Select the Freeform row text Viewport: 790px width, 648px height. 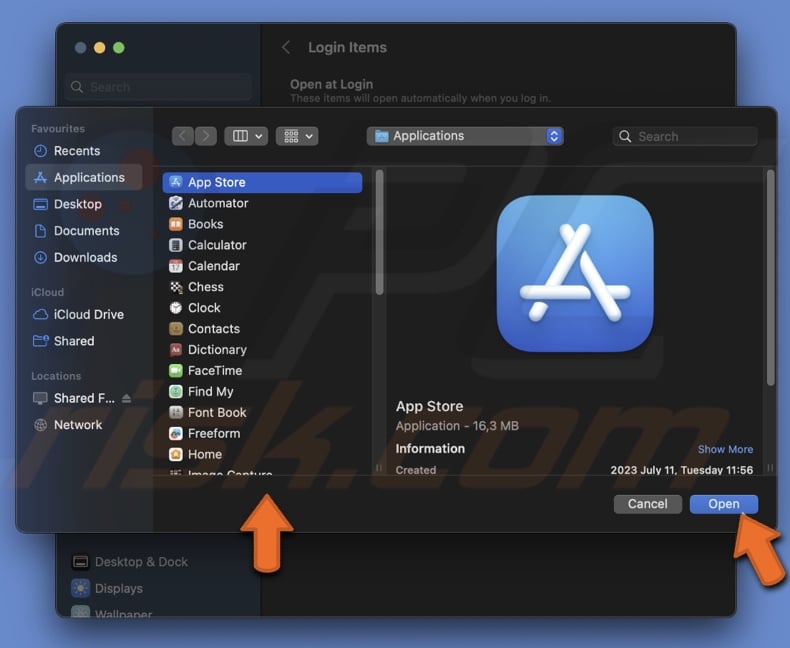tap(214, 433)
